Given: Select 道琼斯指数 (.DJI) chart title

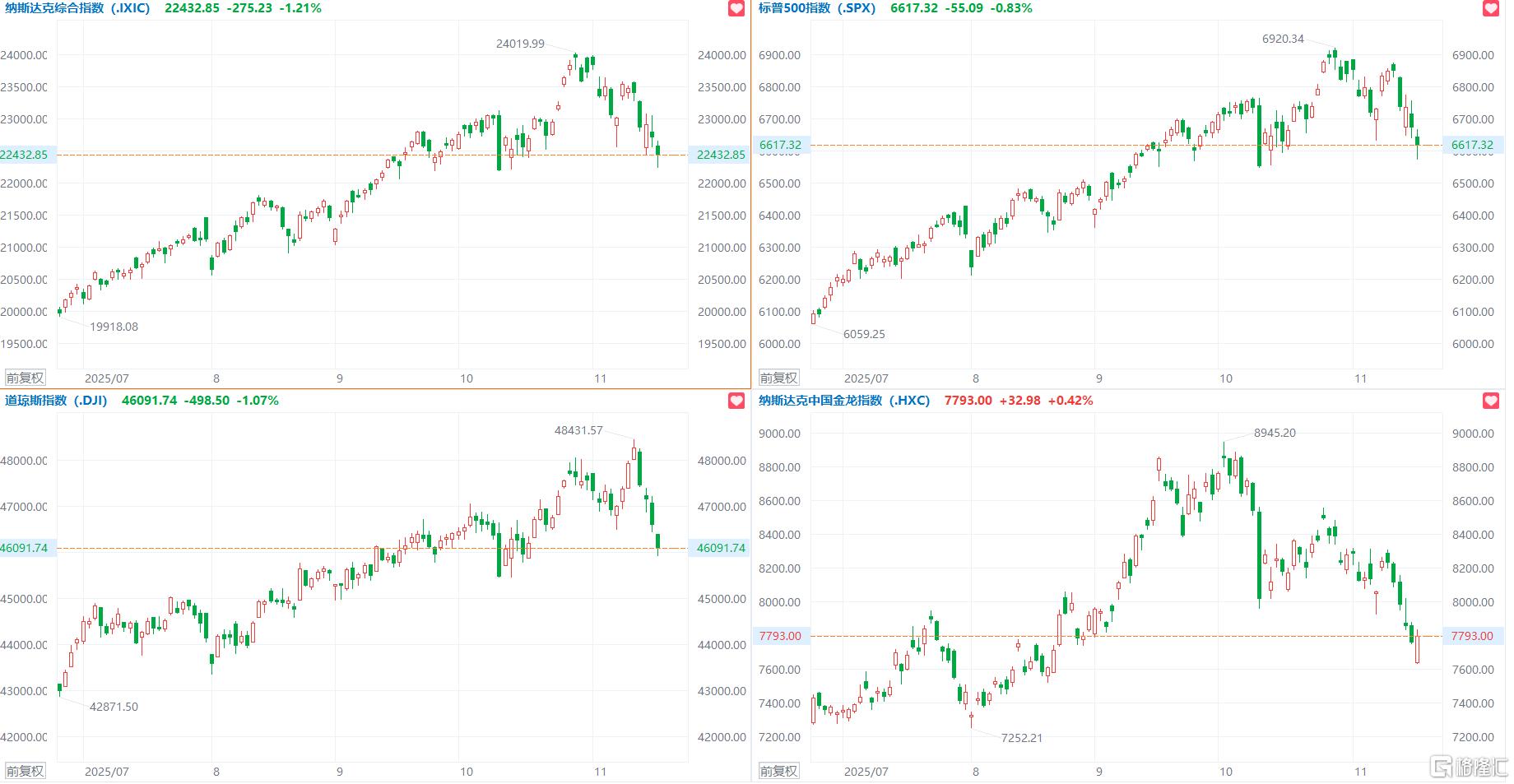Looking at the screenshot, I should [56, 401].
